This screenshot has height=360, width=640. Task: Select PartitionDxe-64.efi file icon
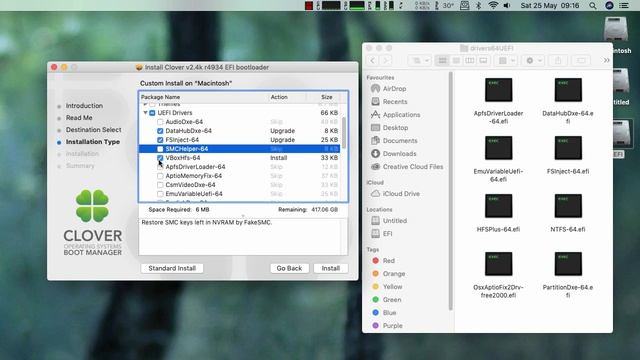point(568,264)
